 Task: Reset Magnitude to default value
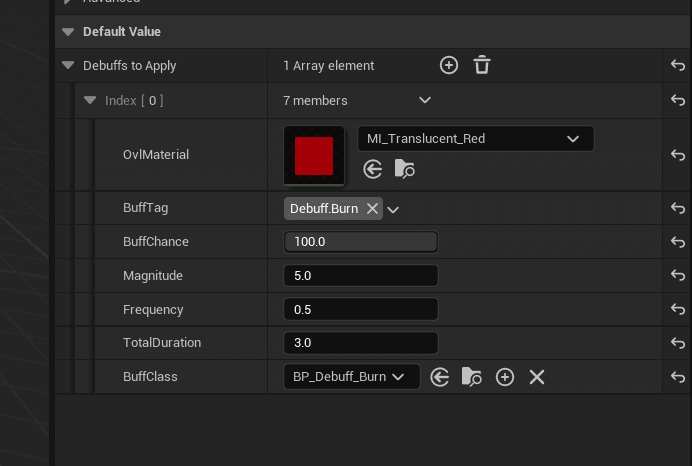(x=678, y=276)
